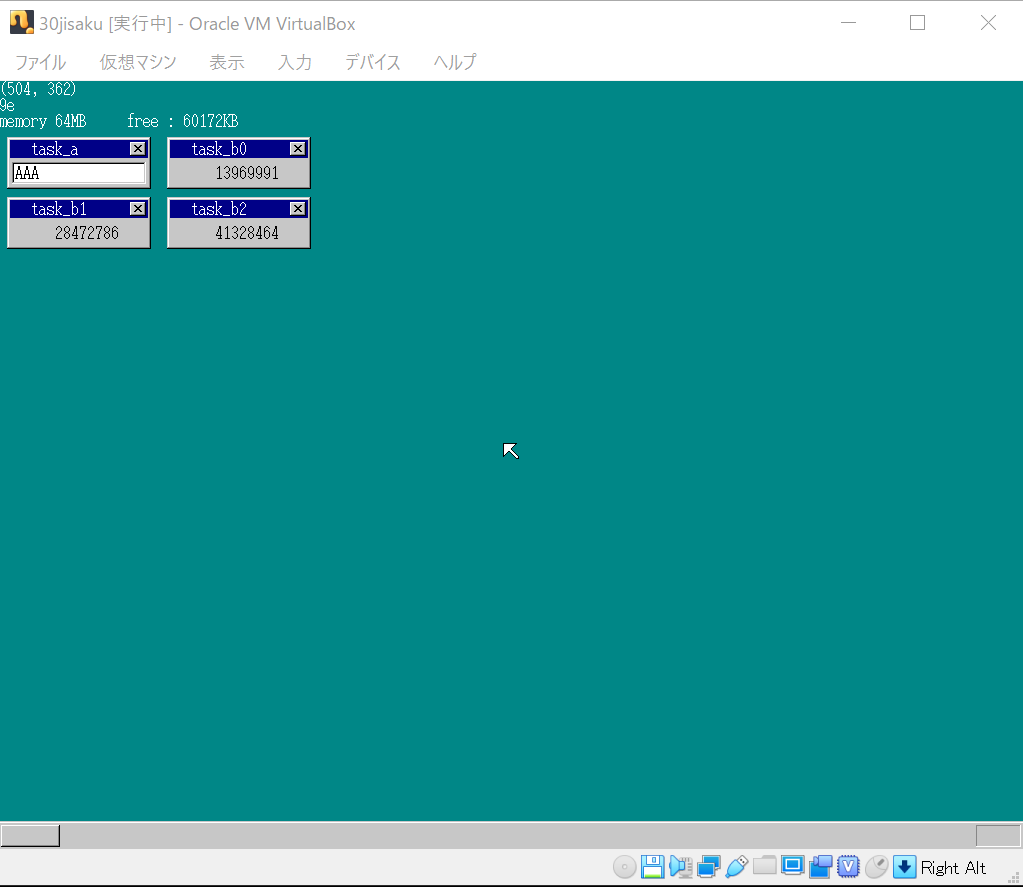Click the counter 13969991 in task_b0
1023x887 pixels.
coord(247,173)
